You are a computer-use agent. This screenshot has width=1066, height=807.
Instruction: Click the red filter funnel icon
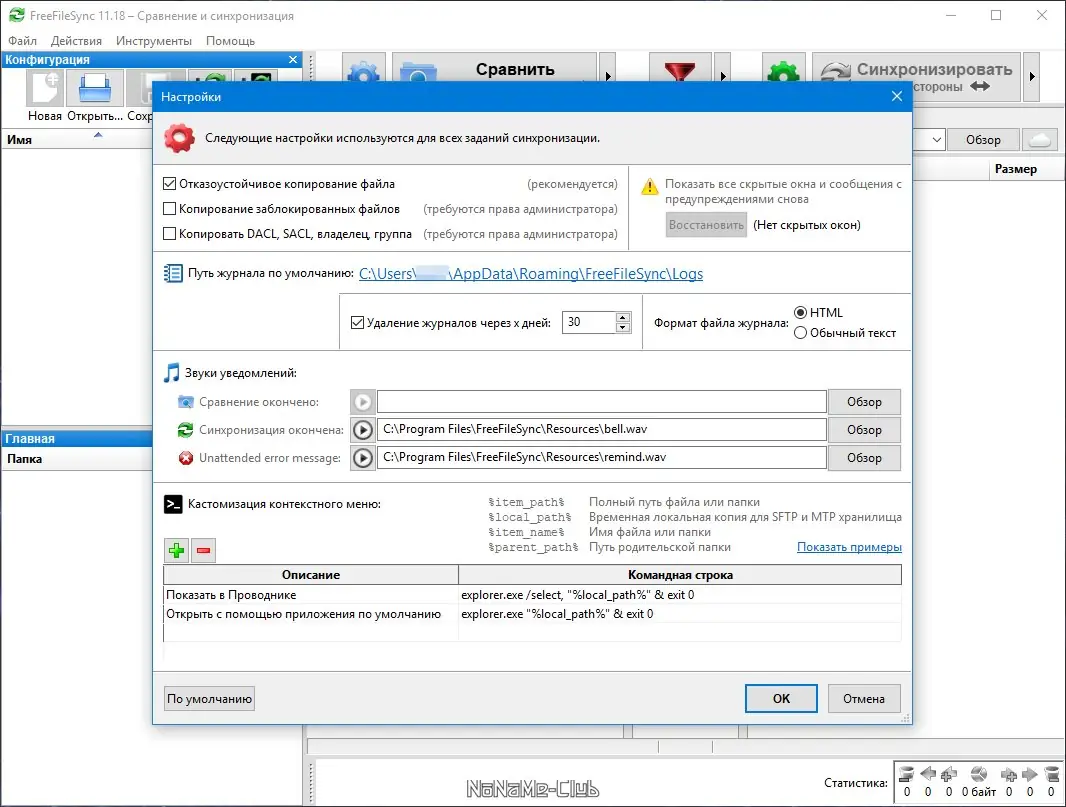680,68
